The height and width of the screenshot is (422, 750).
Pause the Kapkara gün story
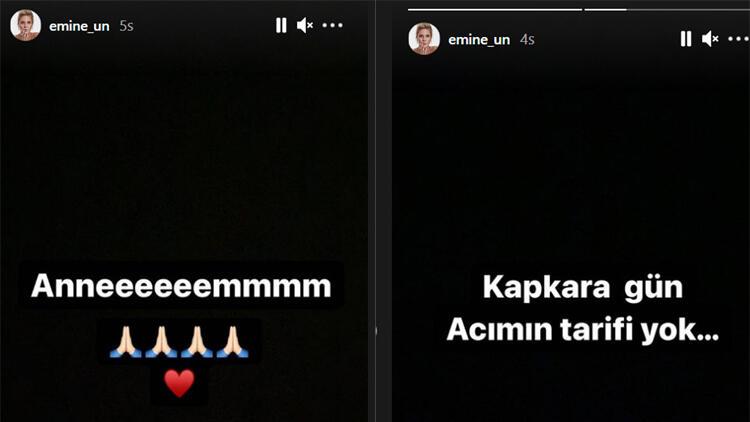pos(686,39)
